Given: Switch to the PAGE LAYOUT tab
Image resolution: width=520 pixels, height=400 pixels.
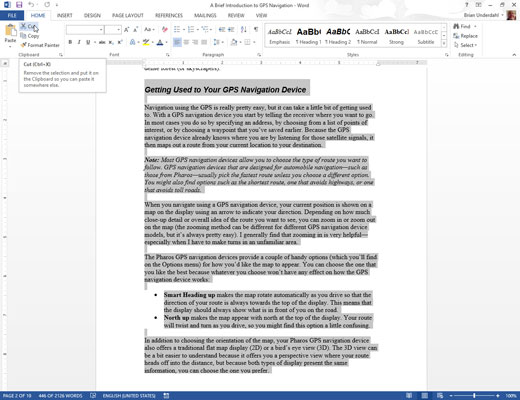Looking at the screenshot, I should pos(128,15).
